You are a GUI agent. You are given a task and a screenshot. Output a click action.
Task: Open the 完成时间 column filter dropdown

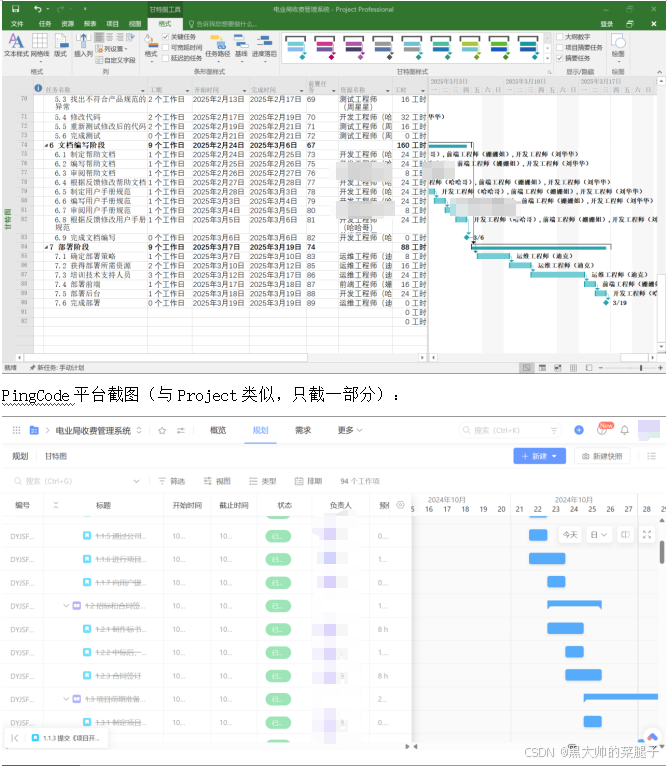[301, 91]
